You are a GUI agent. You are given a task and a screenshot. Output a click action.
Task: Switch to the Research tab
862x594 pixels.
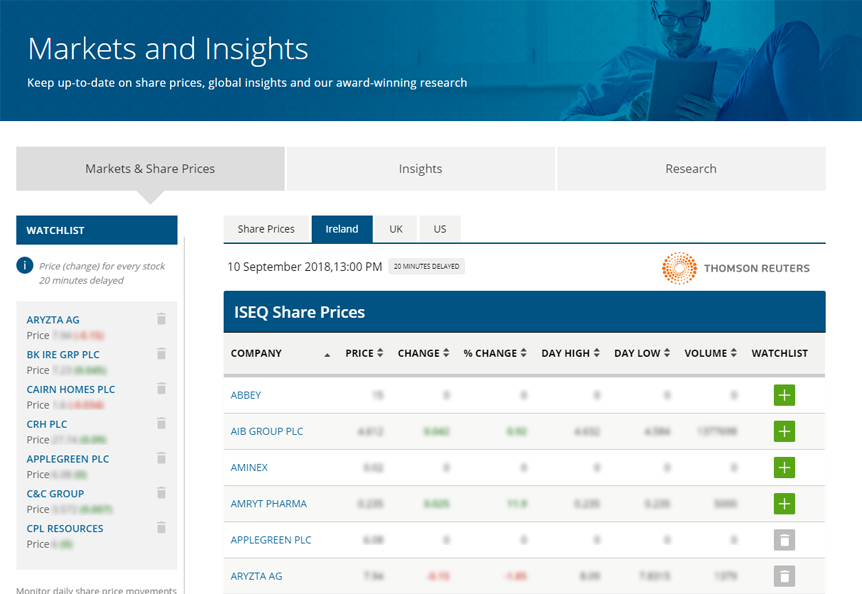point(691,169)
